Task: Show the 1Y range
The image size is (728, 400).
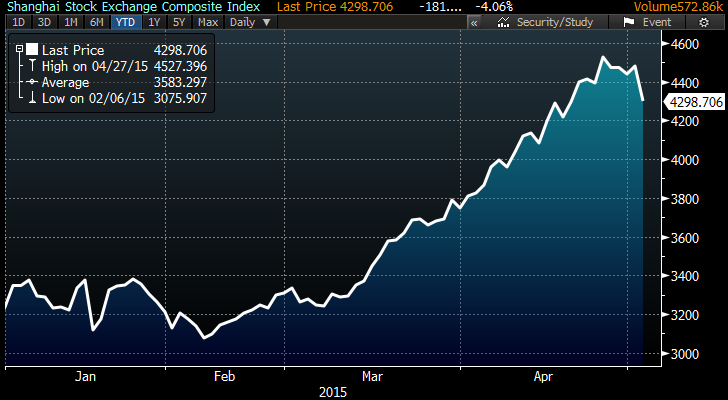Action: pos(154,22)
